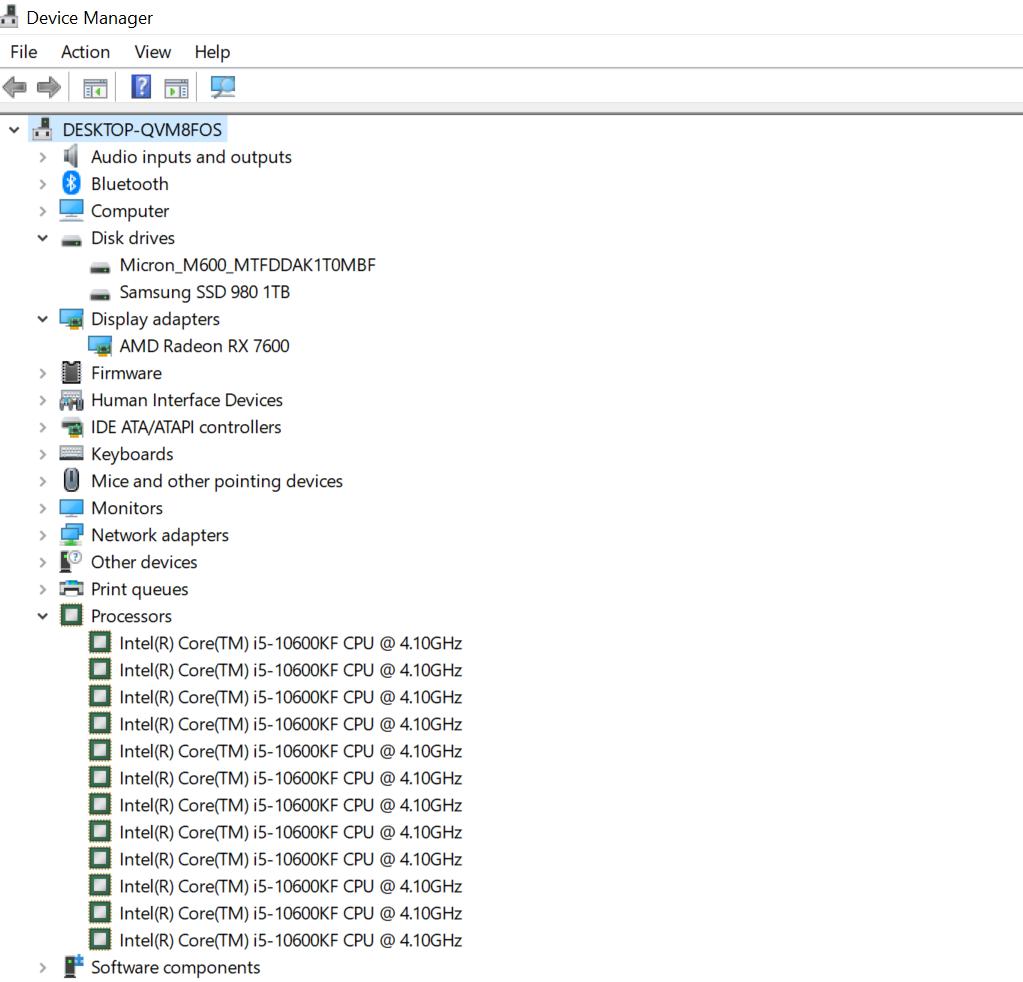Click the Back arrow toolbar icon

14,87
